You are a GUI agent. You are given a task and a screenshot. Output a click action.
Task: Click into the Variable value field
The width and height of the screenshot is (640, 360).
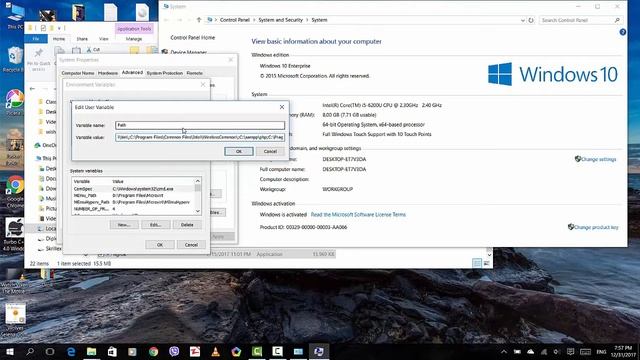coord(200,138)
